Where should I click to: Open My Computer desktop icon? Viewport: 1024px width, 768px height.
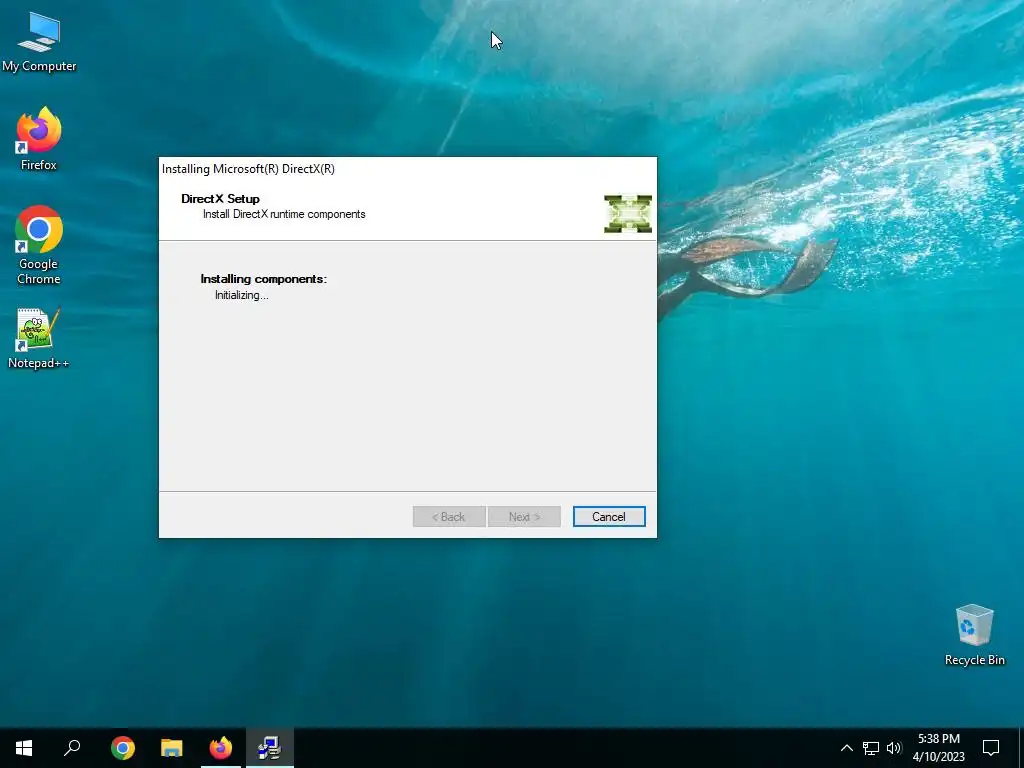(39, 41)
